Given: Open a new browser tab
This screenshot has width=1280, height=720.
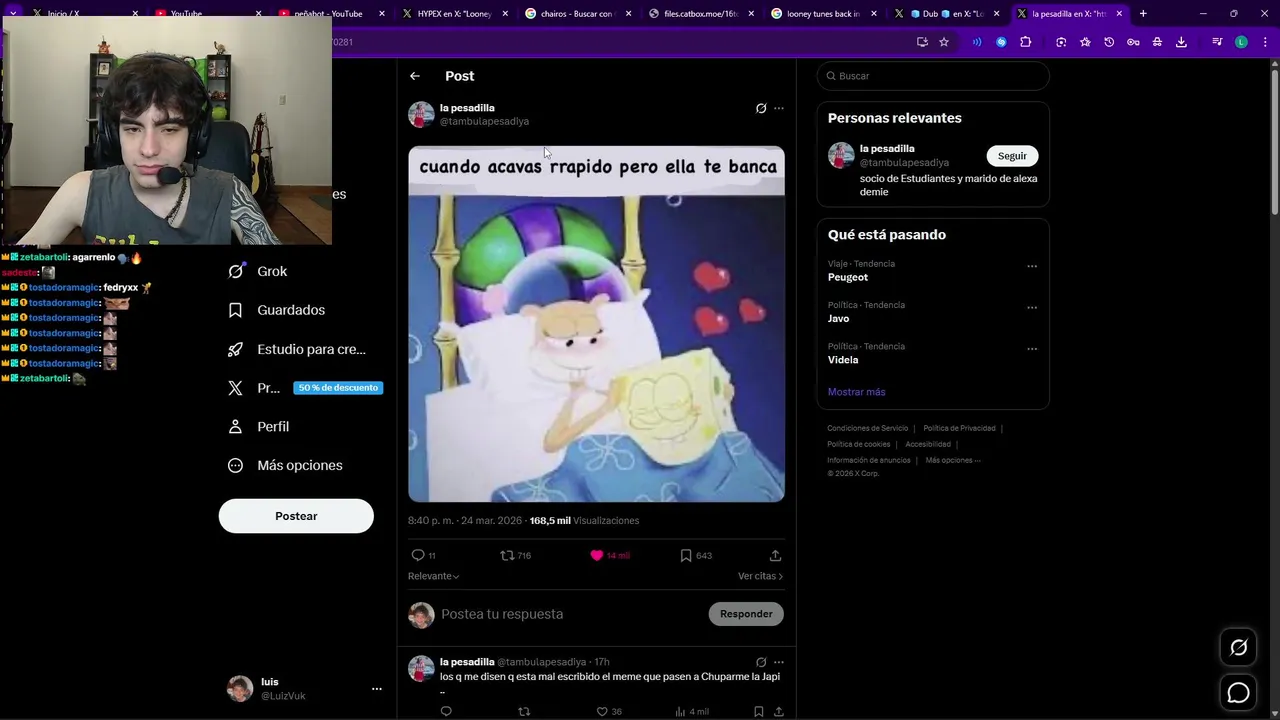Looking at the screenshot, I should 1143,13.
